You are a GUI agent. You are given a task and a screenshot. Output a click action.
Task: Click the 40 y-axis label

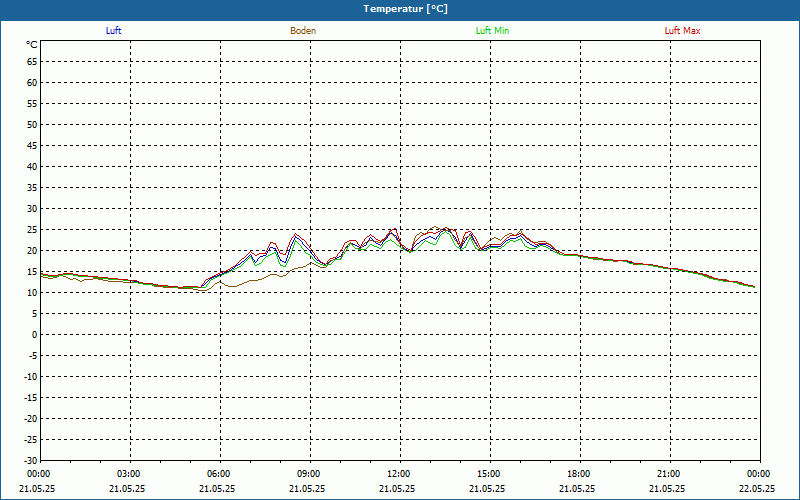point(32,167)
